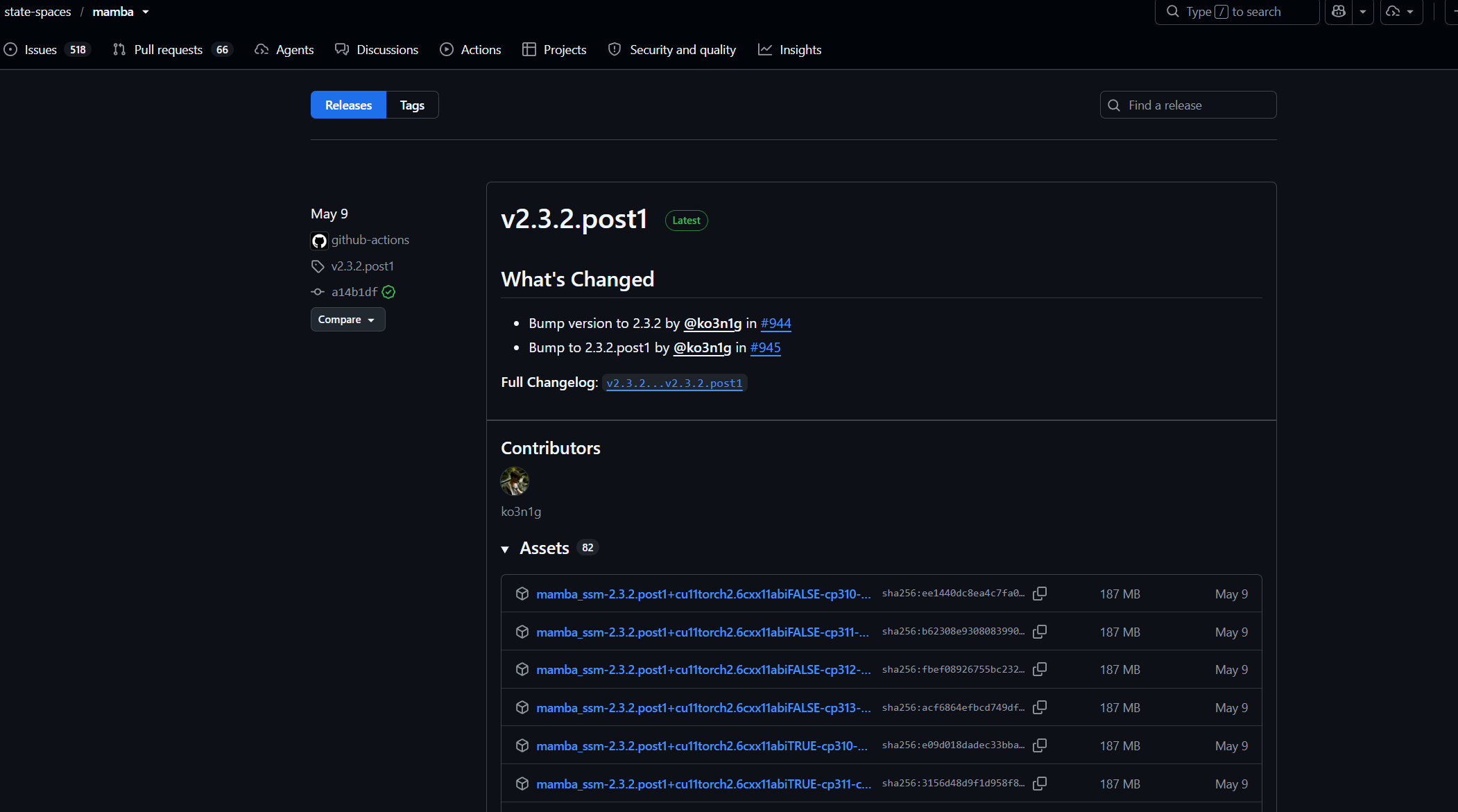Open the Compare dropdown
Screen dimensions: 1458x812
click(348, 320)
